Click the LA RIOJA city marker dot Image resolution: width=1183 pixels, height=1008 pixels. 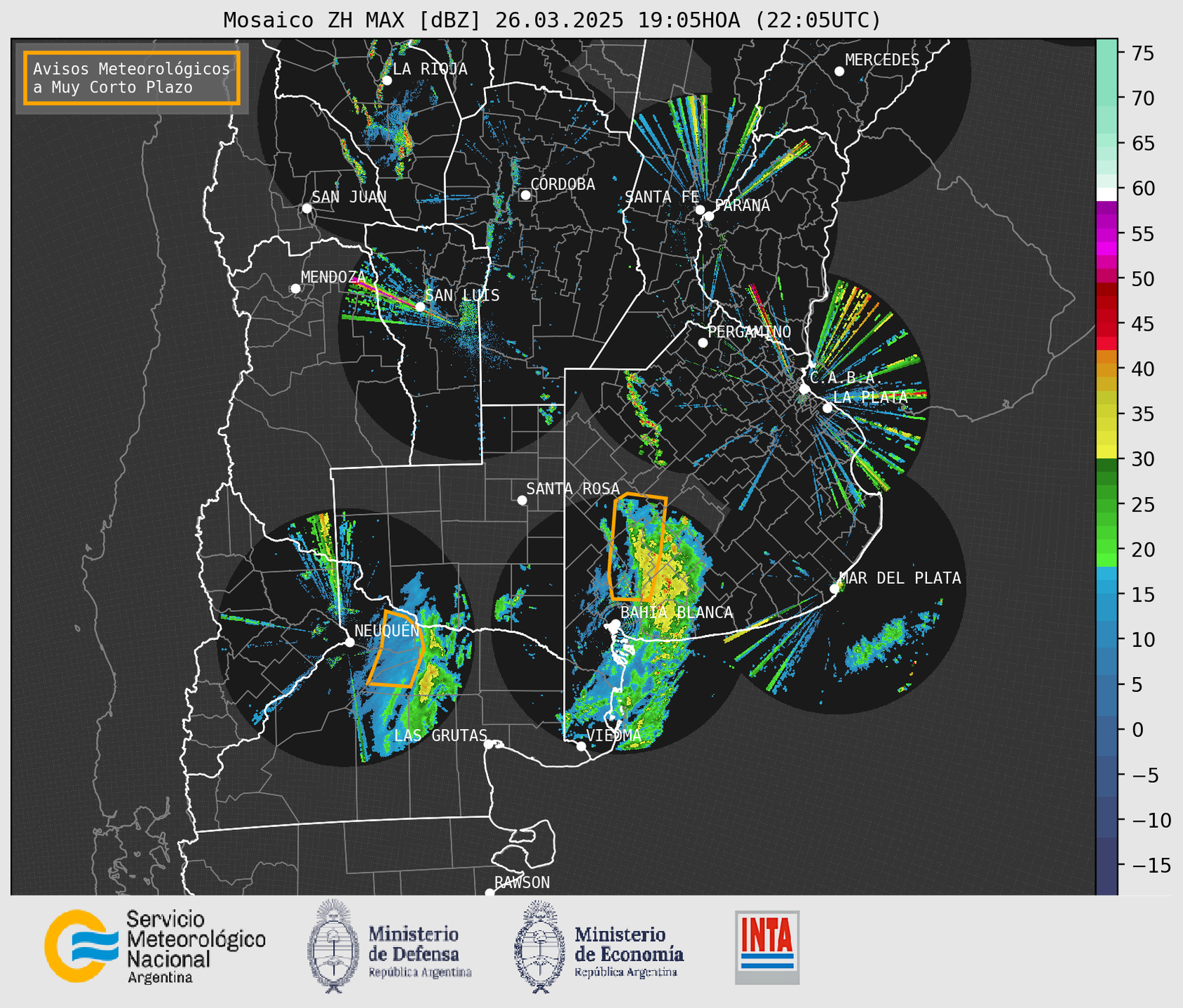pyautogui.click(x=386, y=81)
